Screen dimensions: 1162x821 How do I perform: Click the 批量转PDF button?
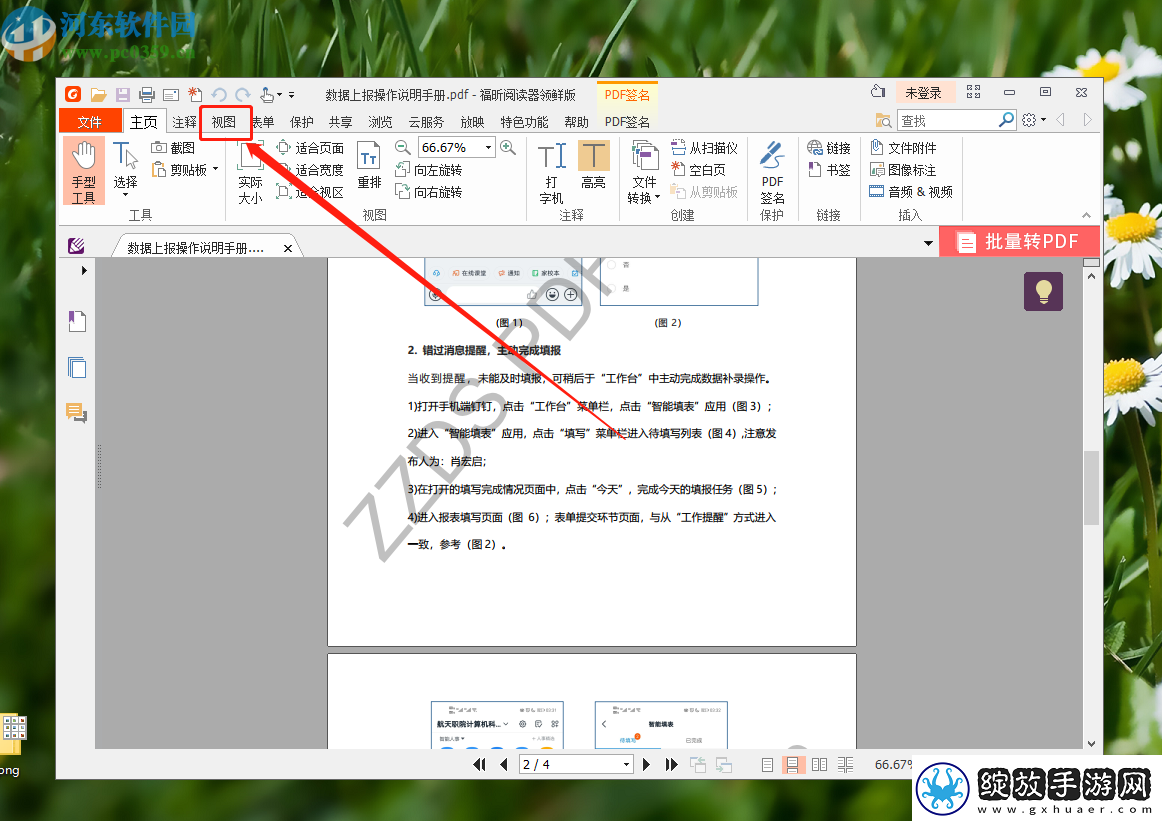[1019, 242]
